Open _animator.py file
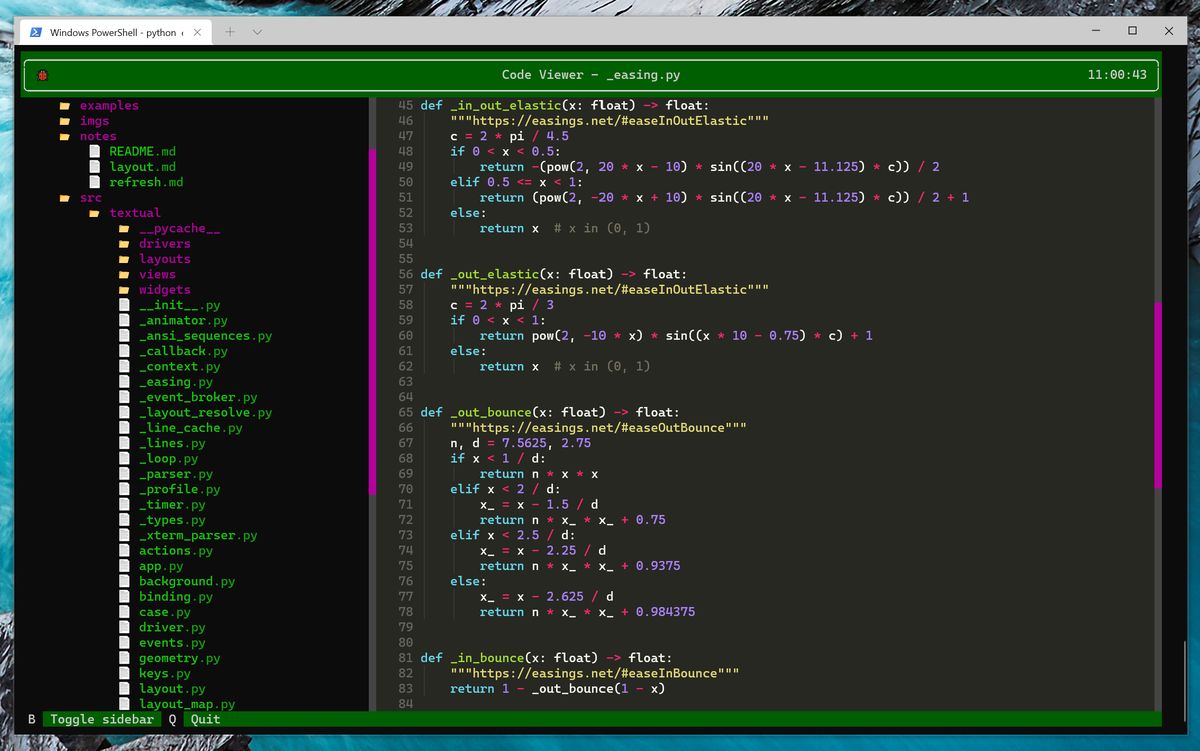1200x751 pixels. [183, 321]
